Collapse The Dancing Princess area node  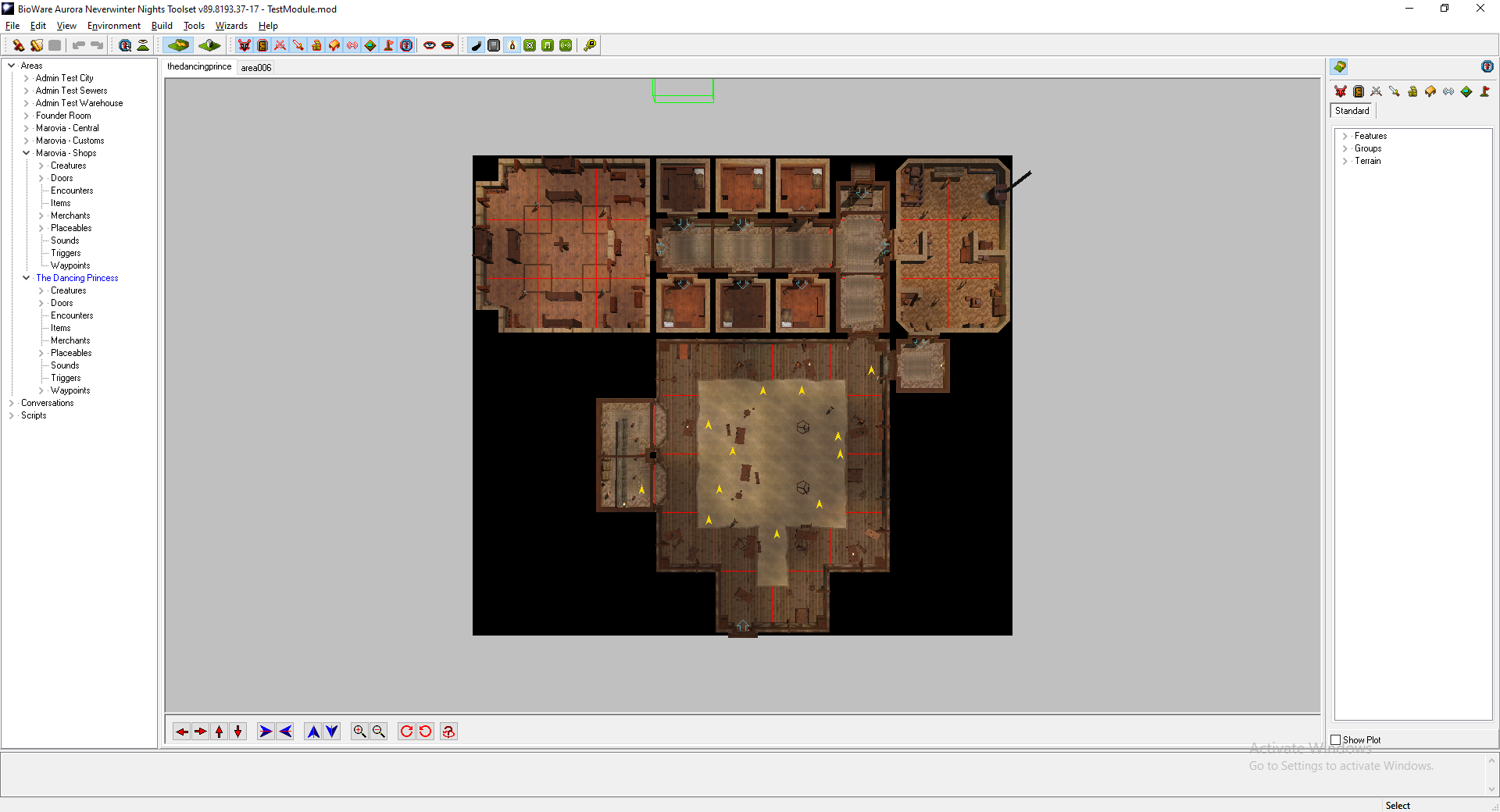[27, 278]
